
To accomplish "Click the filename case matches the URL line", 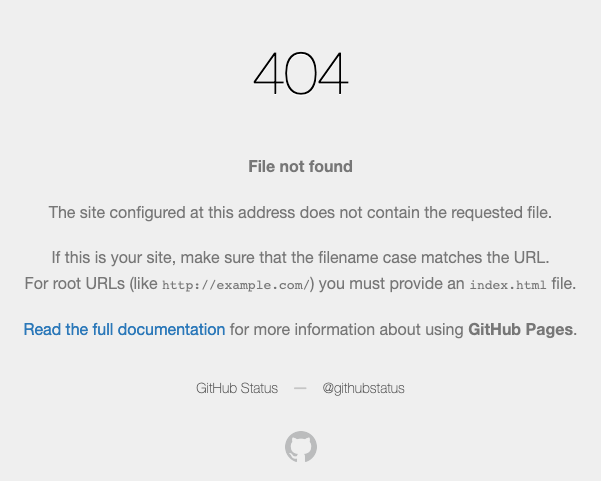I will click(x=300, y=258).
